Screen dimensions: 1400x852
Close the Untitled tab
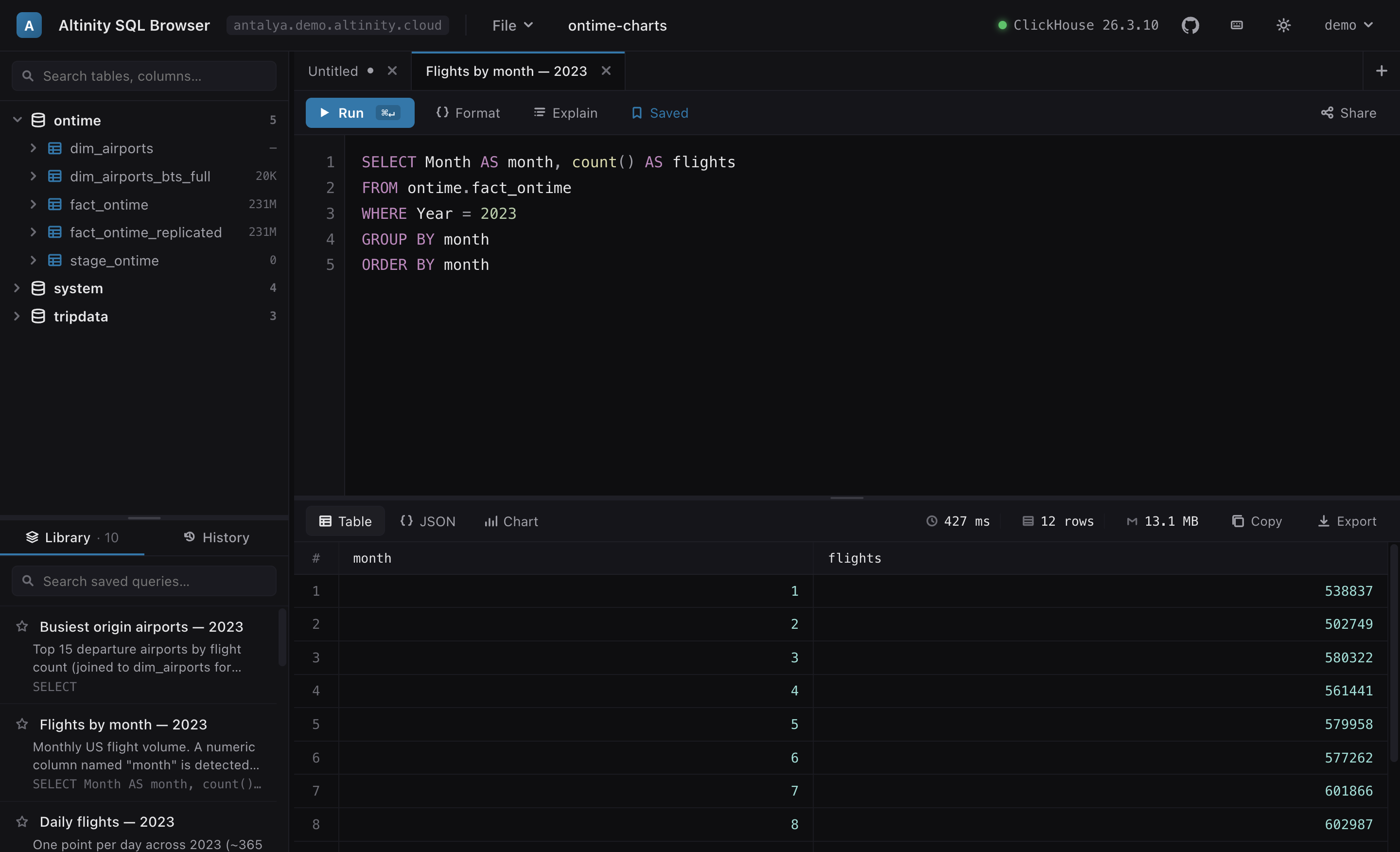[x=391, y=71]
